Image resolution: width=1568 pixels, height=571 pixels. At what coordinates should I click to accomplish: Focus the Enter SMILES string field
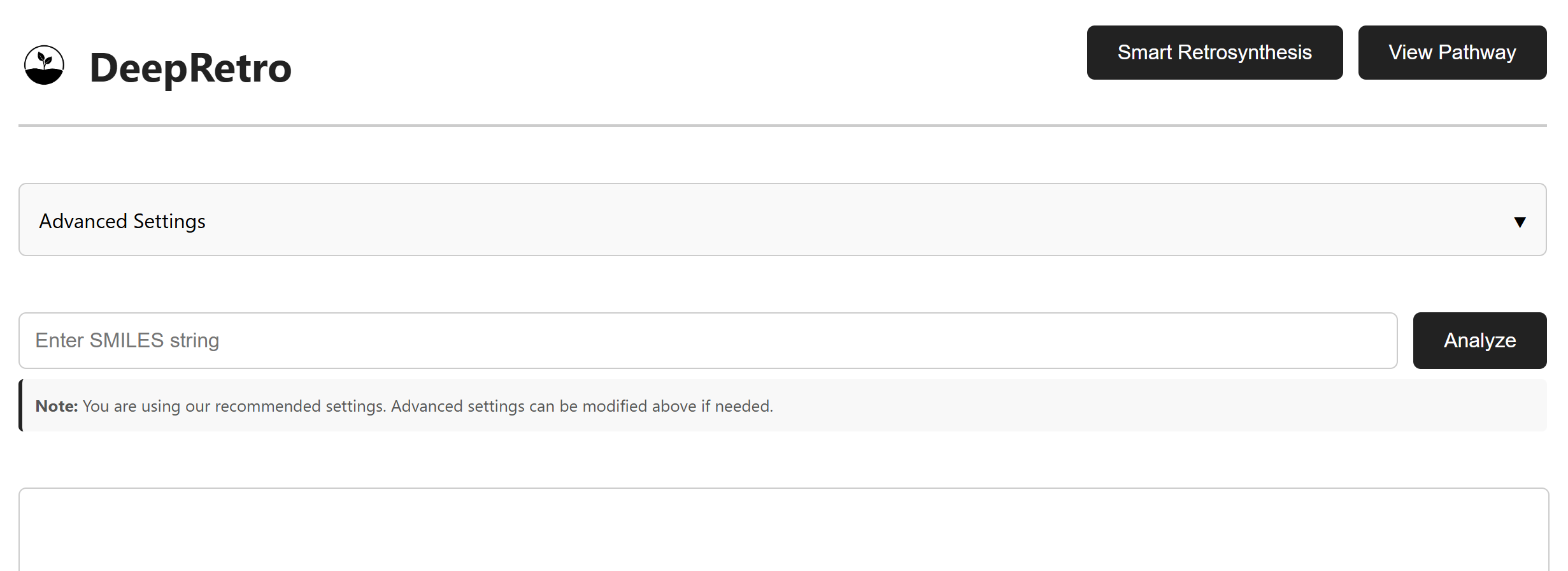point(708,340)
